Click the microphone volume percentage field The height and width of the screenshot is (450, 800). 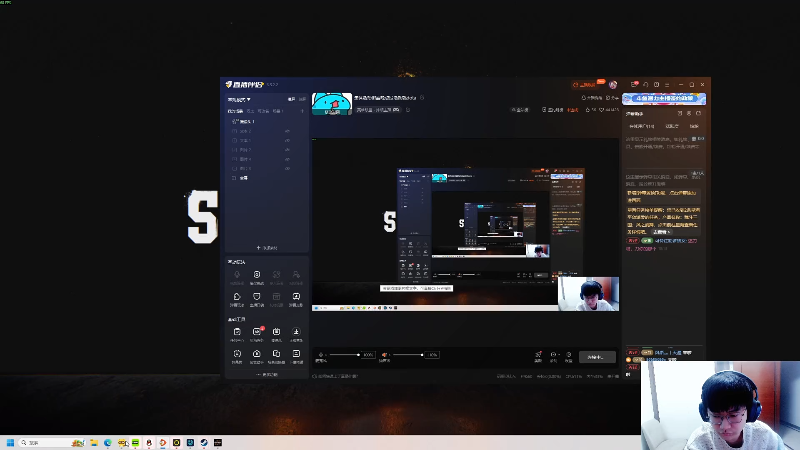368,355
